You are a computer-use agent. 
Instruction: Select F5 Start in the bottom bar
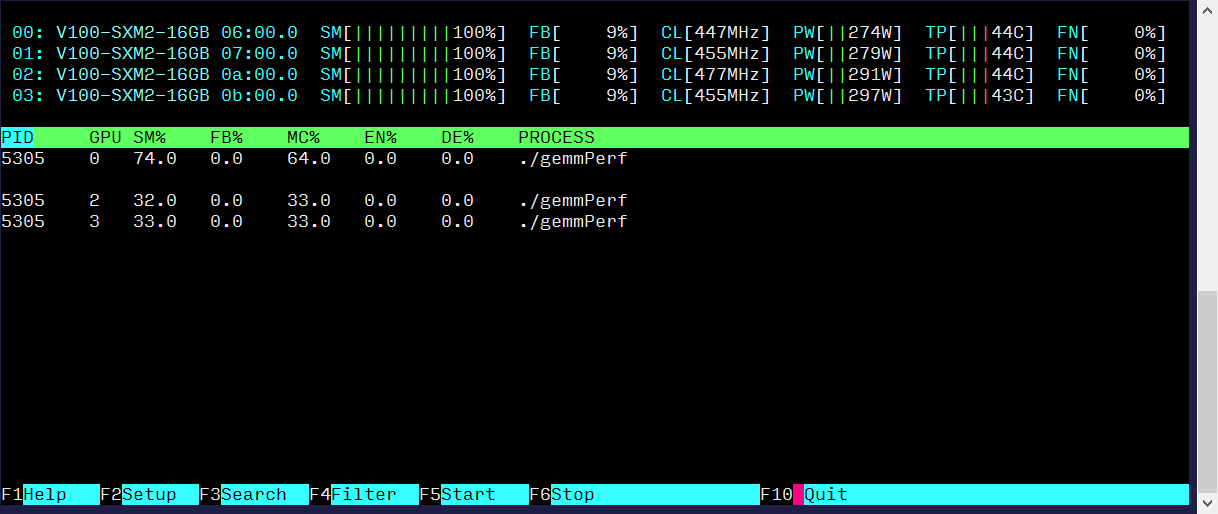coord(474,494)
